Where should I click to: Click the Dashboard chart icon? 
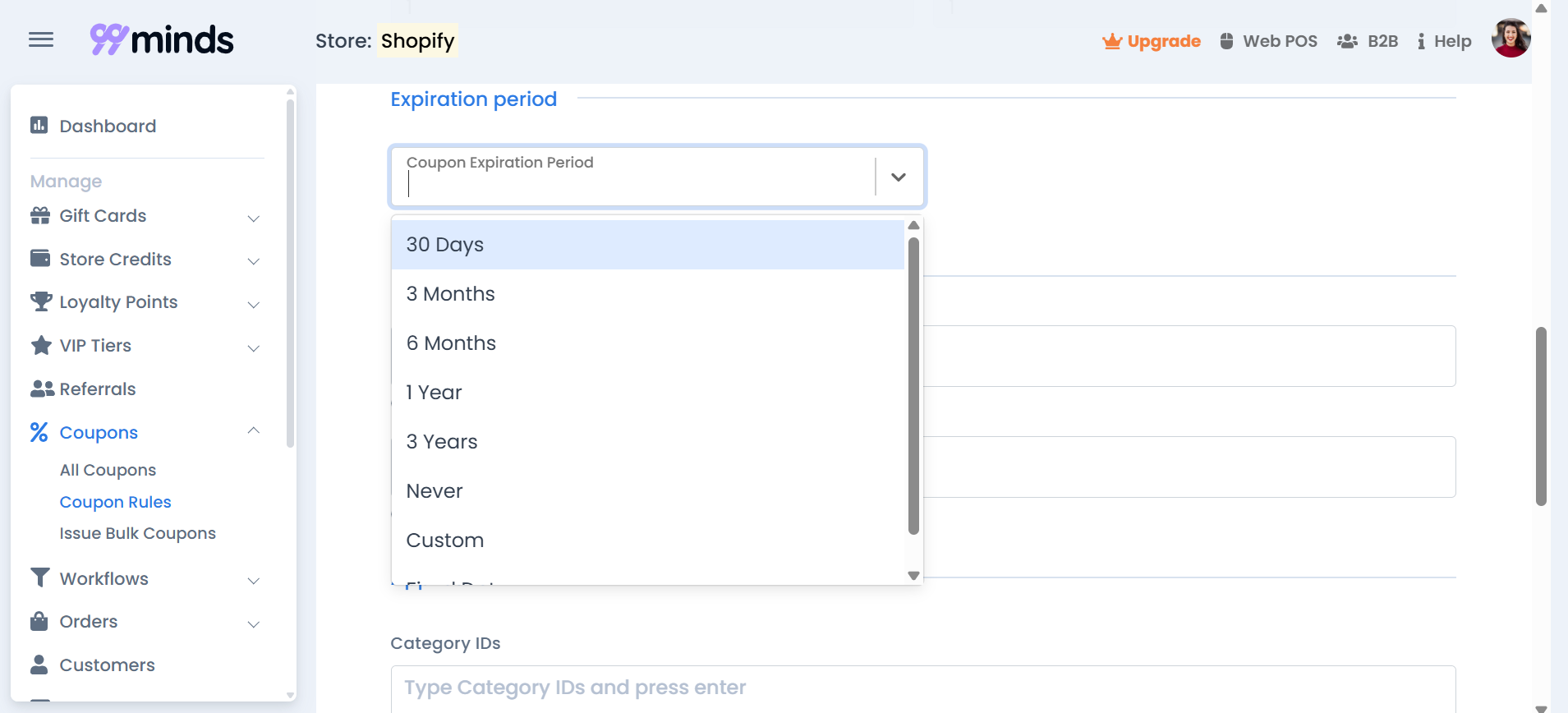tap(39, 125)
